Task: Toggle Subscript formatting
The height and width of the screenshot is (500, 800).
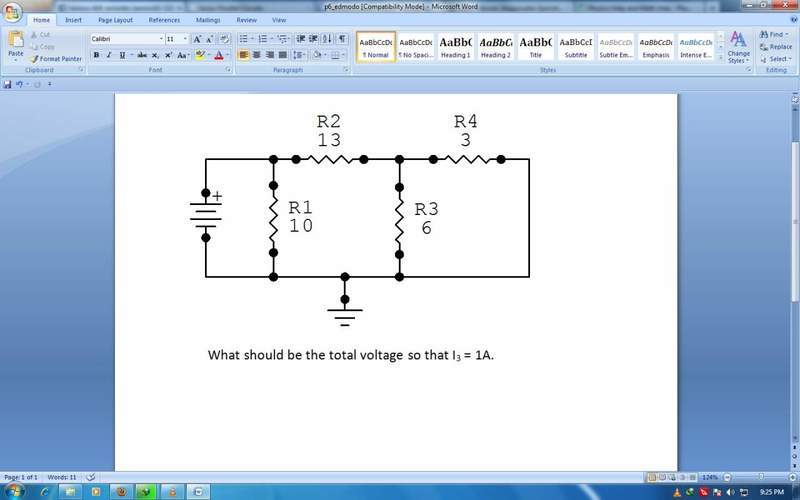Action: pos(155,55)
